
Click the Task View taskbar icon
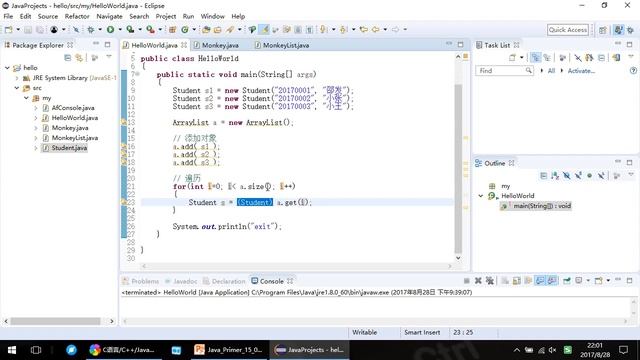pos(36,350)
